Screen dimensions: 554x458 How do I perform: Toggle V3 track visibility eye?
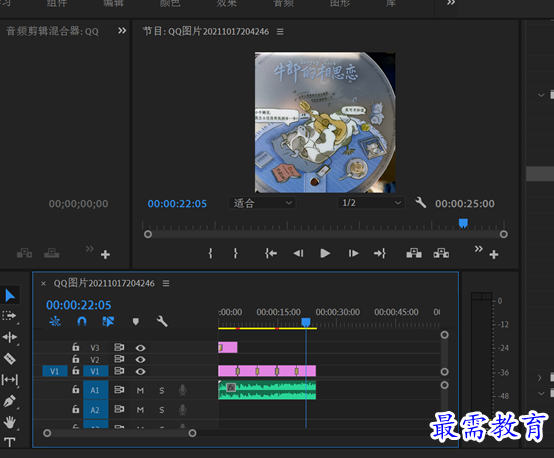(140, 348)
